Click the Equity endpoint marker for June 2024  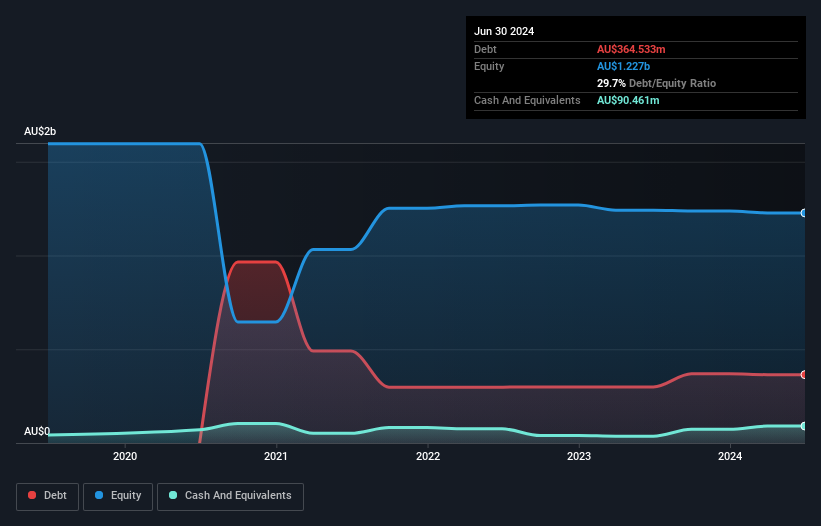pyautogui.click(x=804, y=213)
